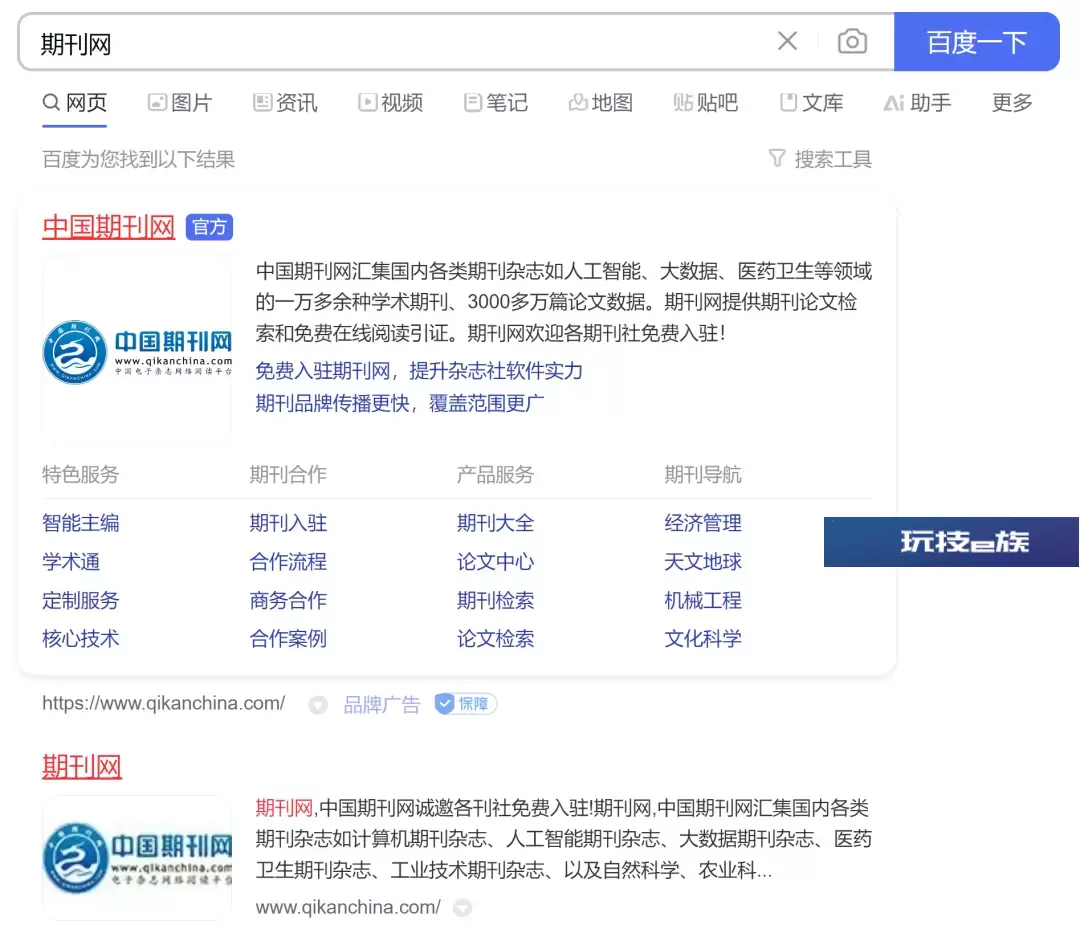Open the 中国期刊网 result title
Viewport: 1080px width, 933px height.
[109, 227]
